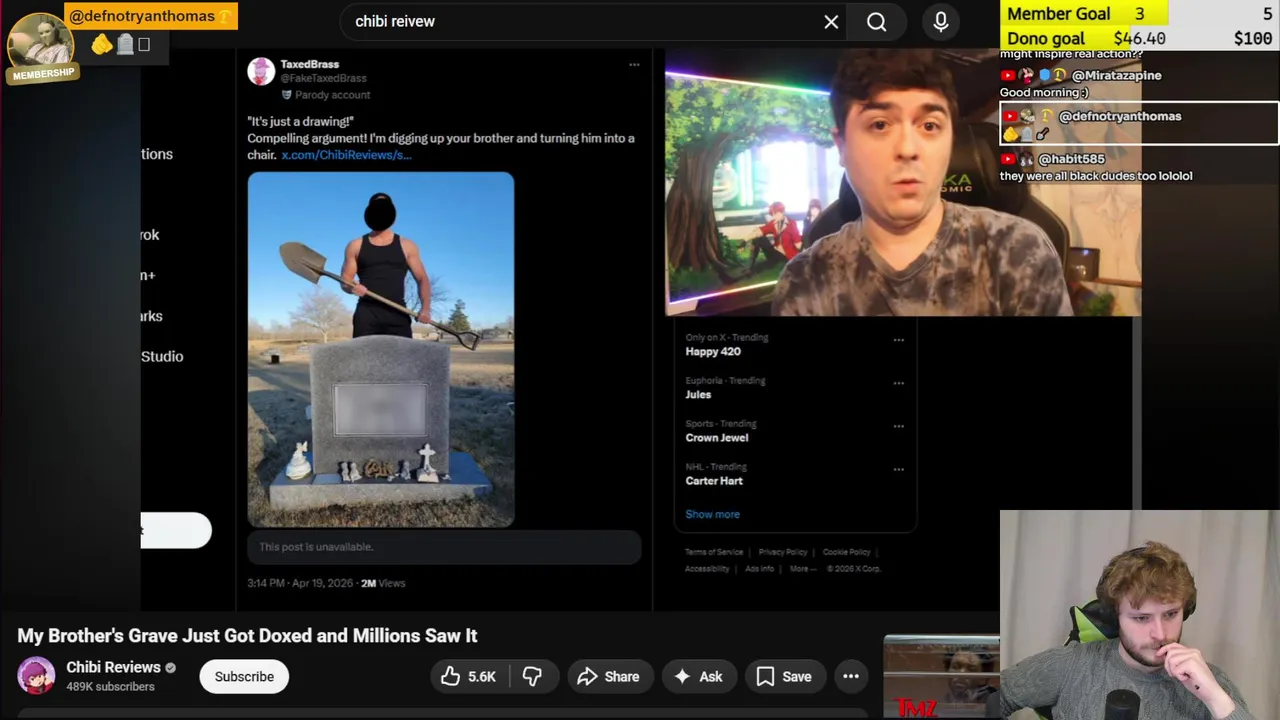Open the Chibi Reviews channel name
Image resolution: width=1280 pixels, height=720 pixels.
tap(113, 667)
